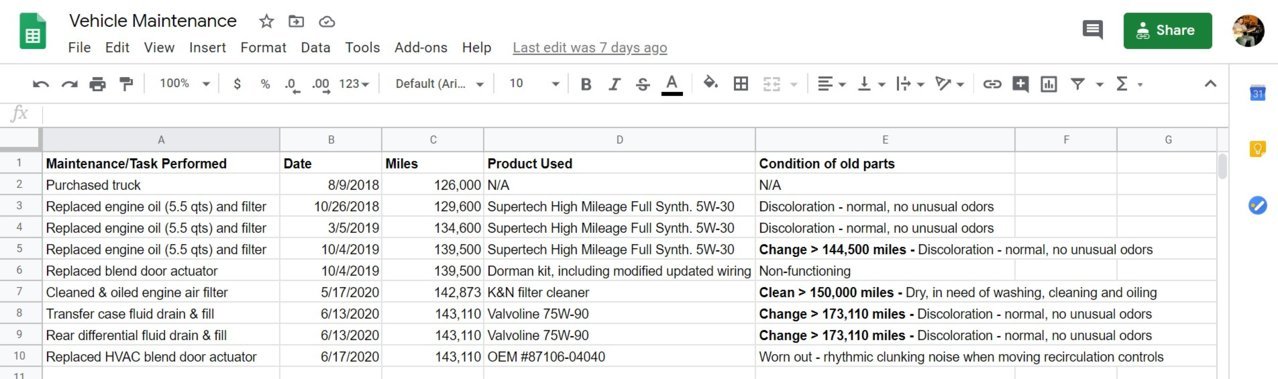Redo the last action
This screenshot has height=379, width=1278.
(69, 84)
